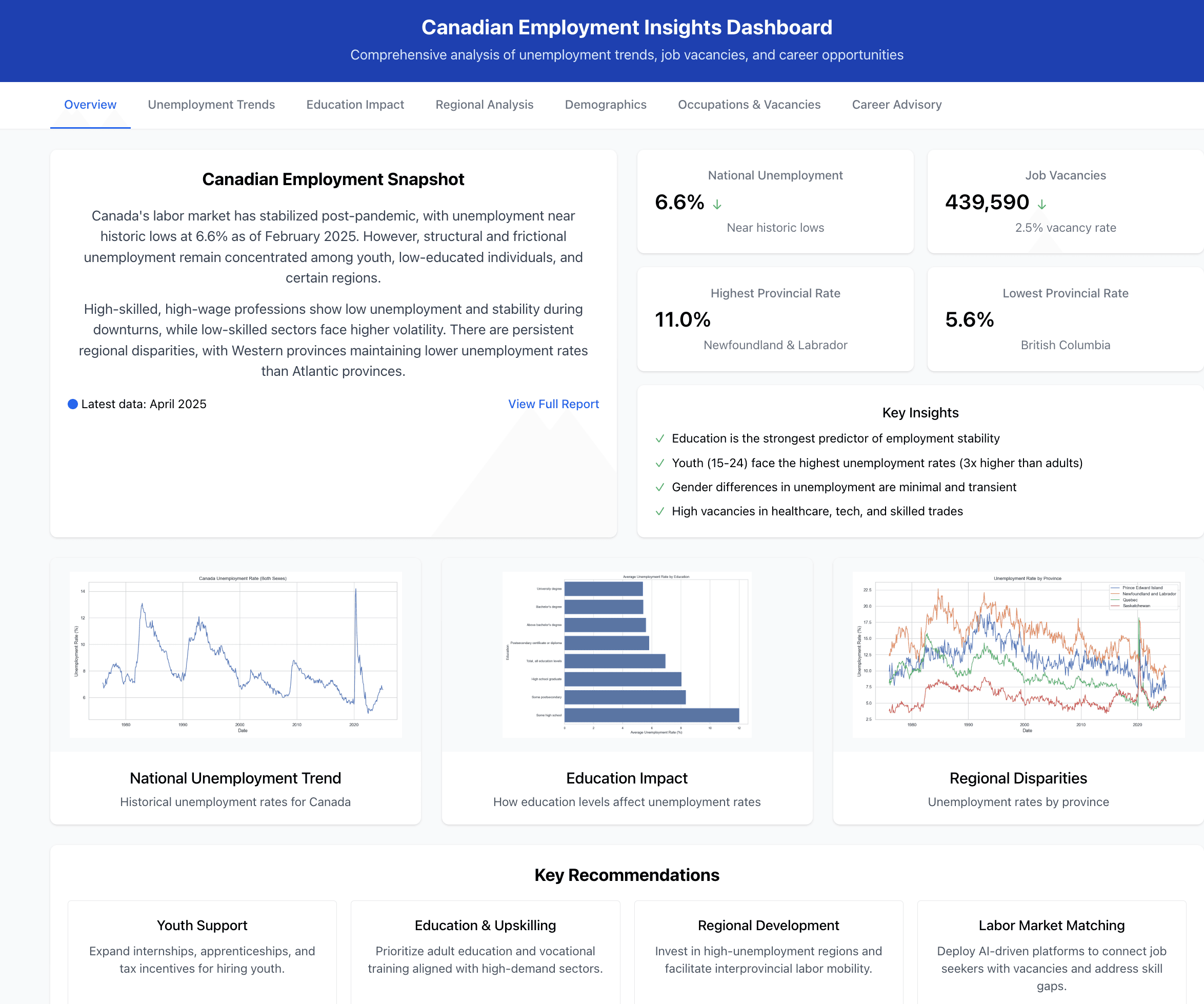Select the Demographics tab
This screenshot has height=1004, width=1204.
point(606,105)
